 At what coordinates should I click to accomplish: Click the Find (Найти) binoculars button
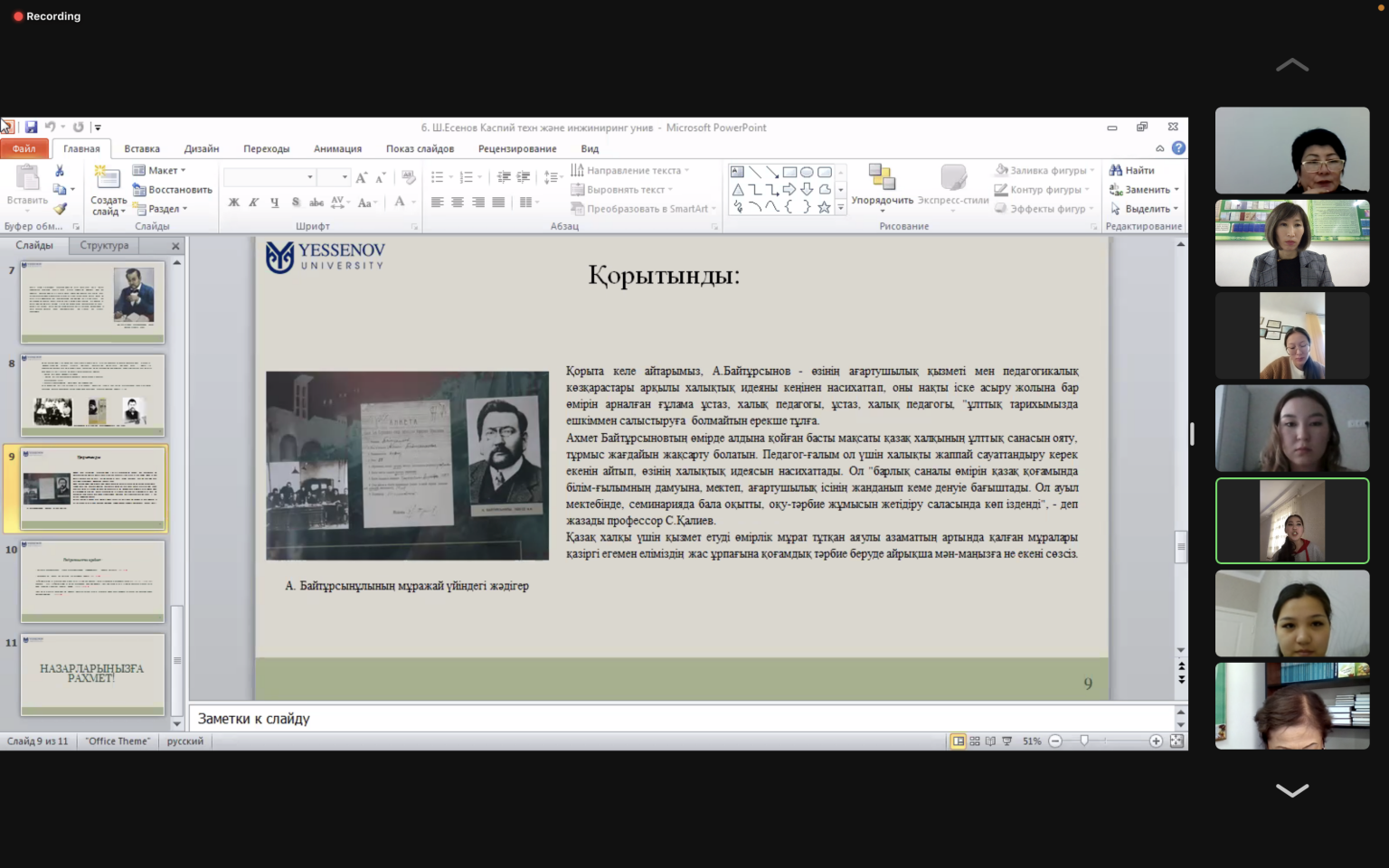[x=1132, y=170]
